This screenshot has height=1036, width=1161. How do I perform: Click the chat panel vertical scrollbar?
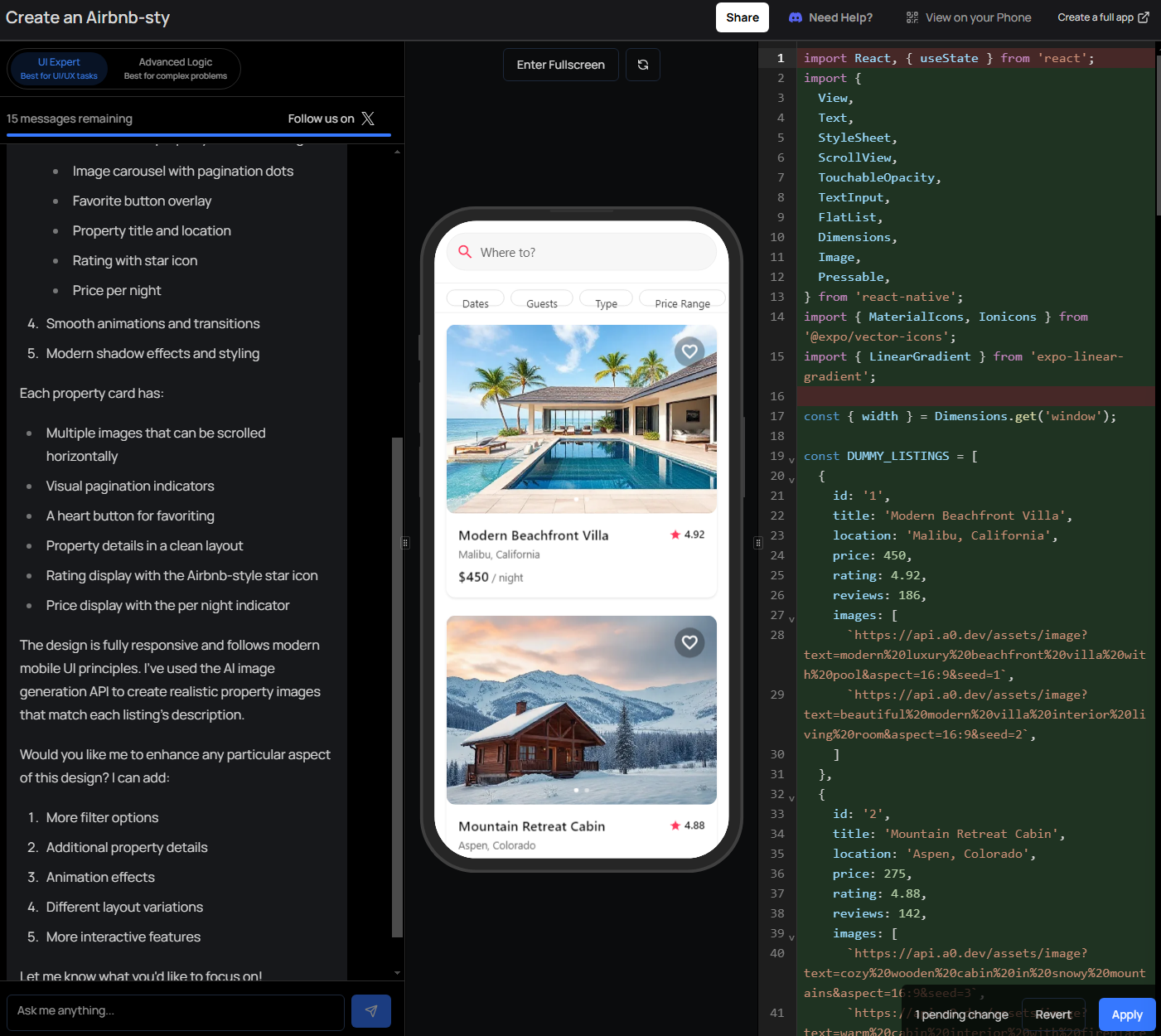(x=397, y=686)
